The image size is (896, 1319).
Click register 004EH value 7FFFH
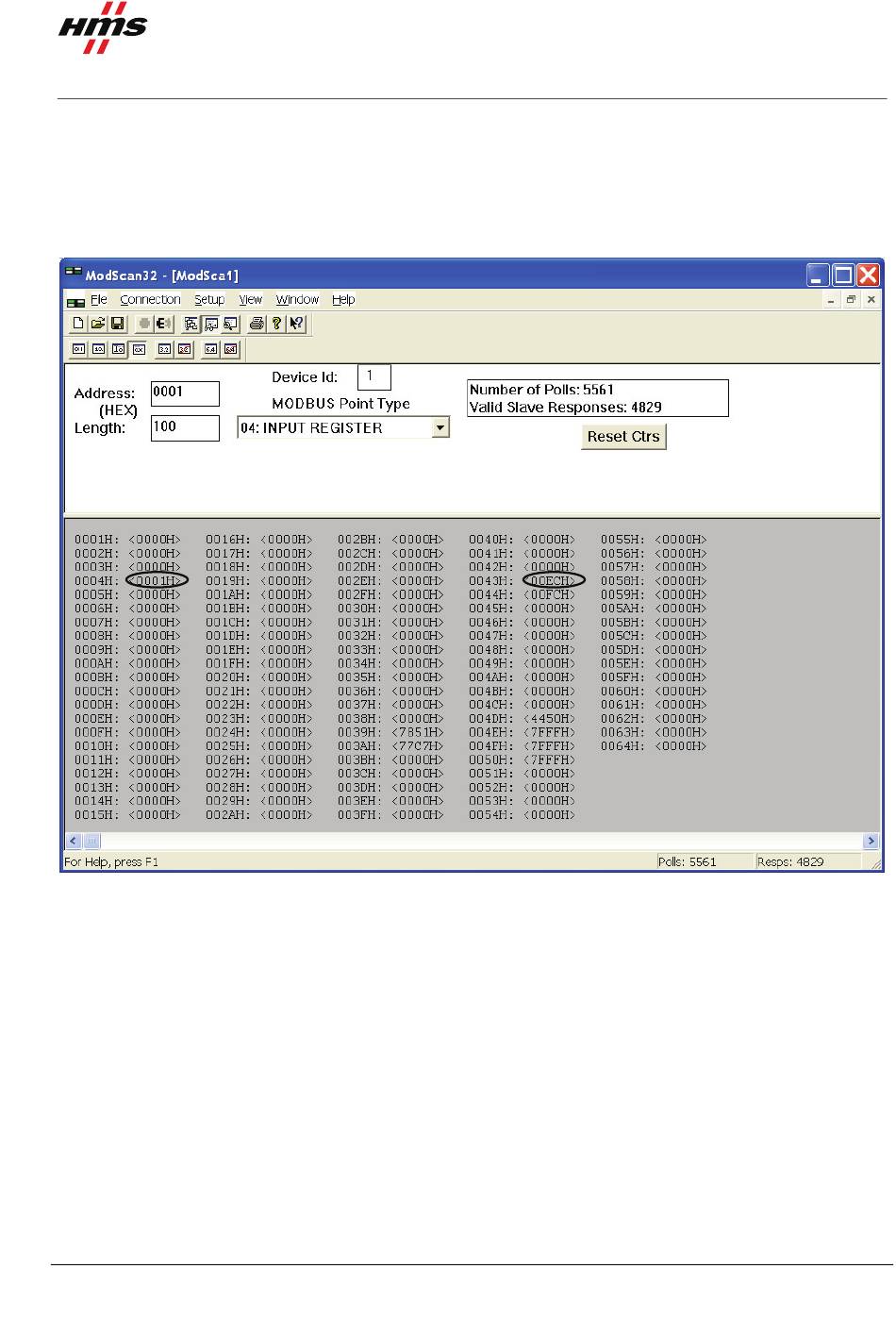click(x=549, y=732)
